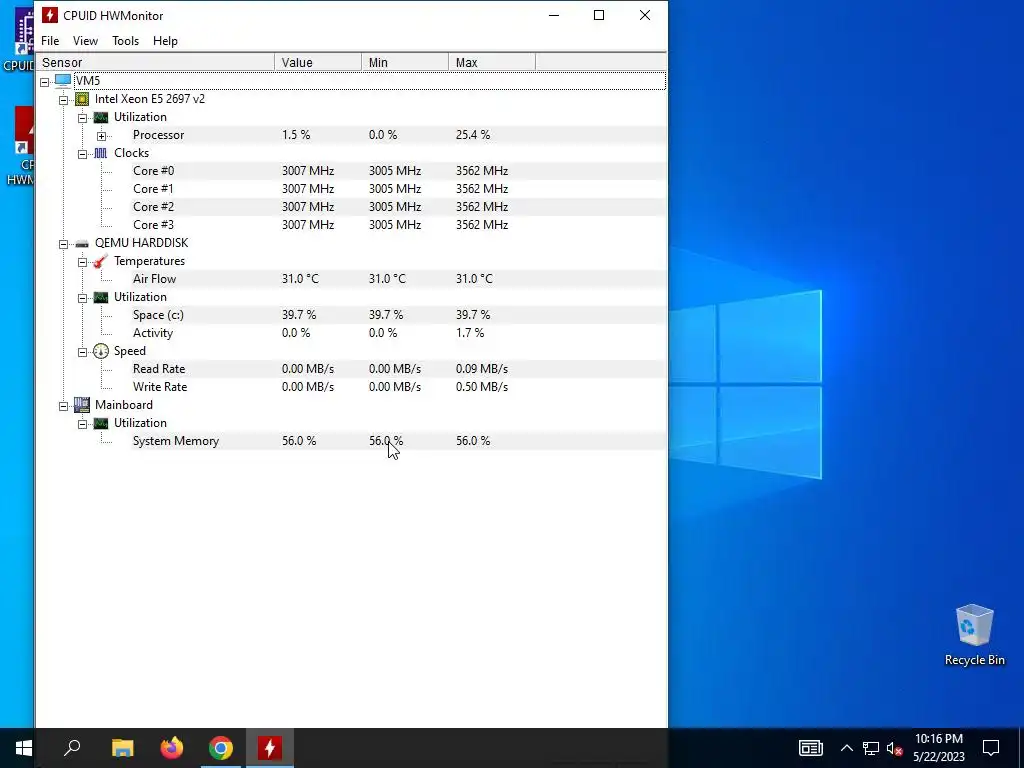Launch Google Chrome from the taskbar
Screen dimensions: 1024x768
[221, 748]
